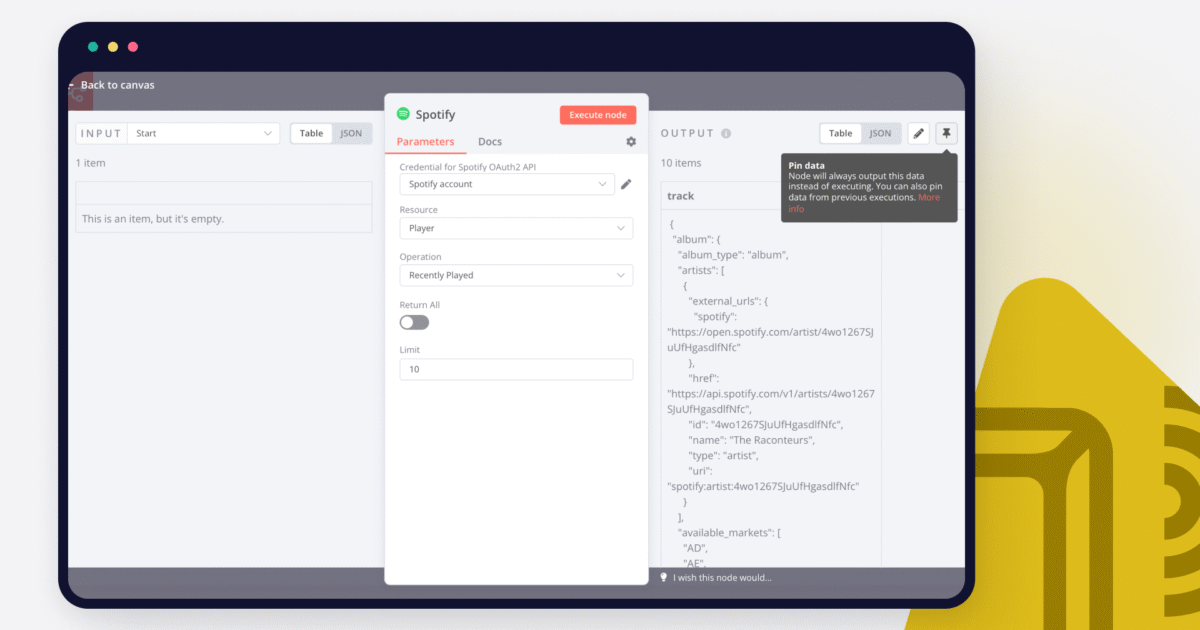1200x630 pixels.
Task: Expand the Resource dropdown showing Player
Action: (x=516, y=228)
